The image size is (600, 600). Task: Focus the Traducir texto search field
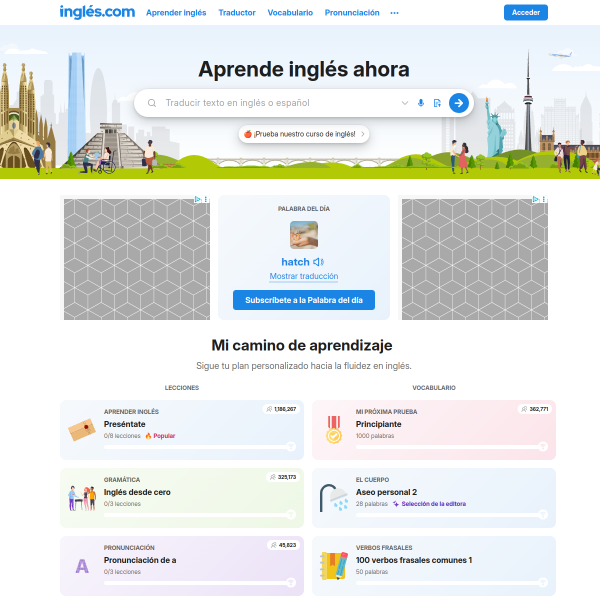coord(279,103)
